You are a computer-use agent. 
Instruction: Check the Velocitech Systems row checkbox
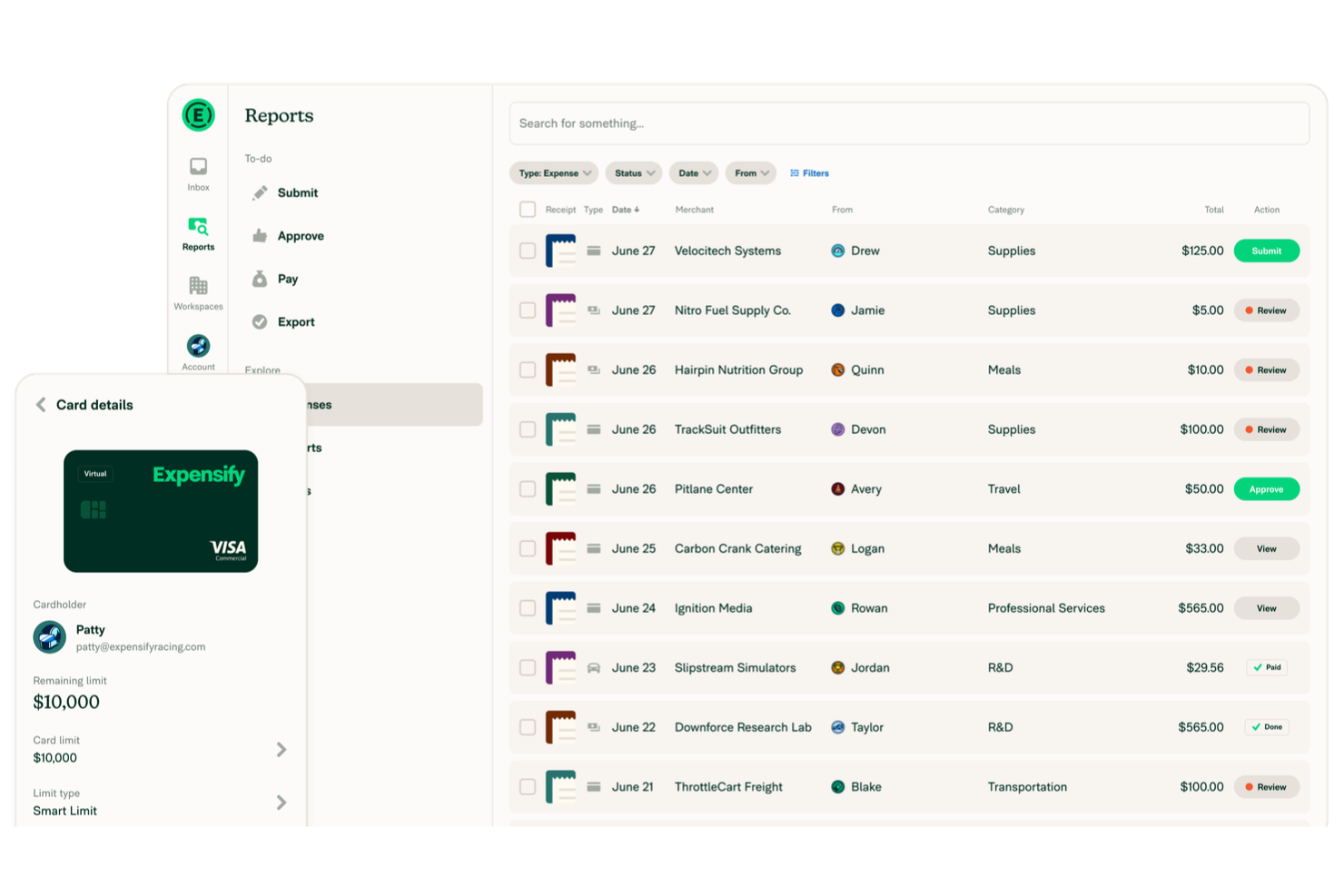528,251
